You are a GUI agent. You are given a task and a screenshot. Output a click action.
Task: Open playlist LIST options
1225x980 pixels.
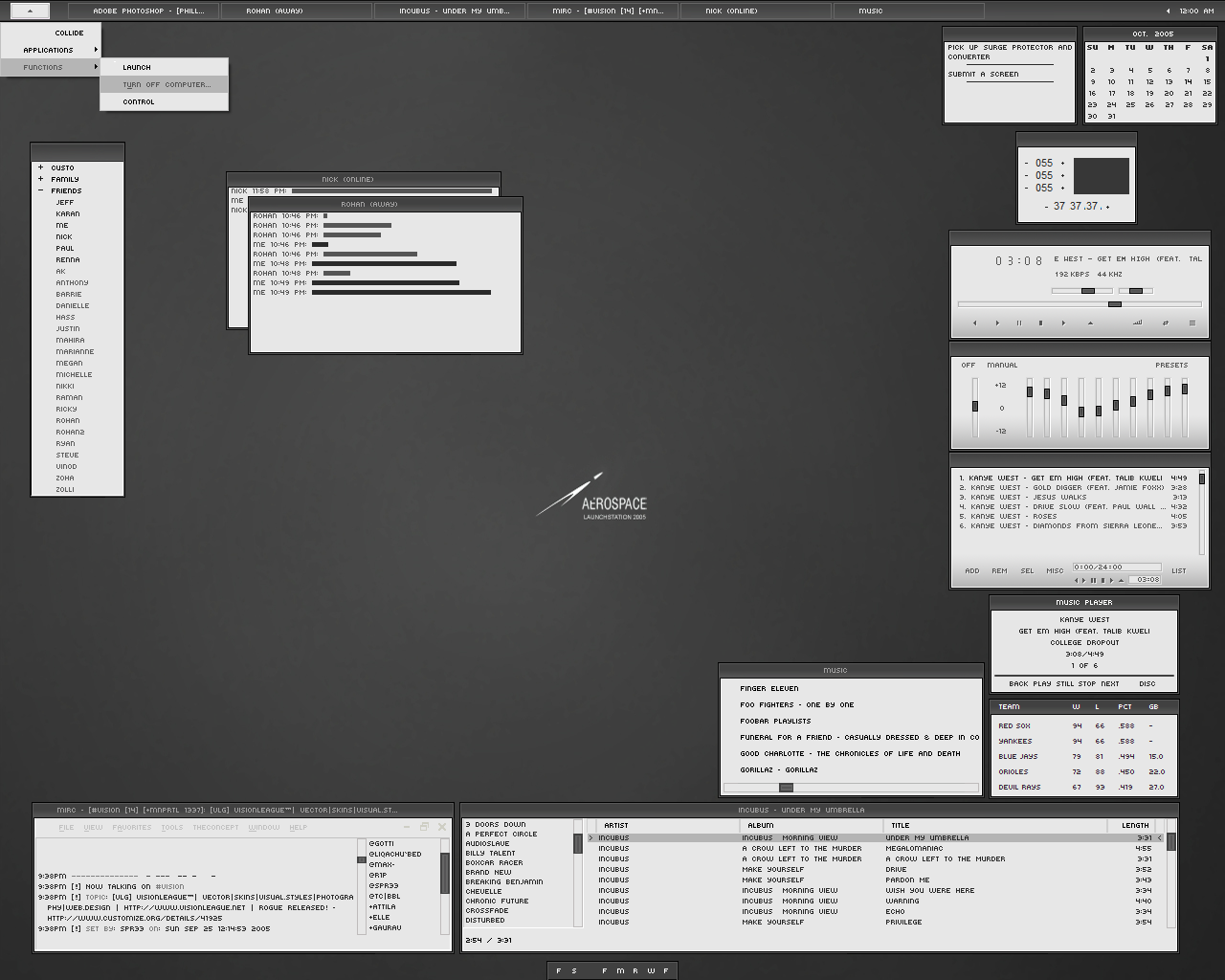point(1178,570)
